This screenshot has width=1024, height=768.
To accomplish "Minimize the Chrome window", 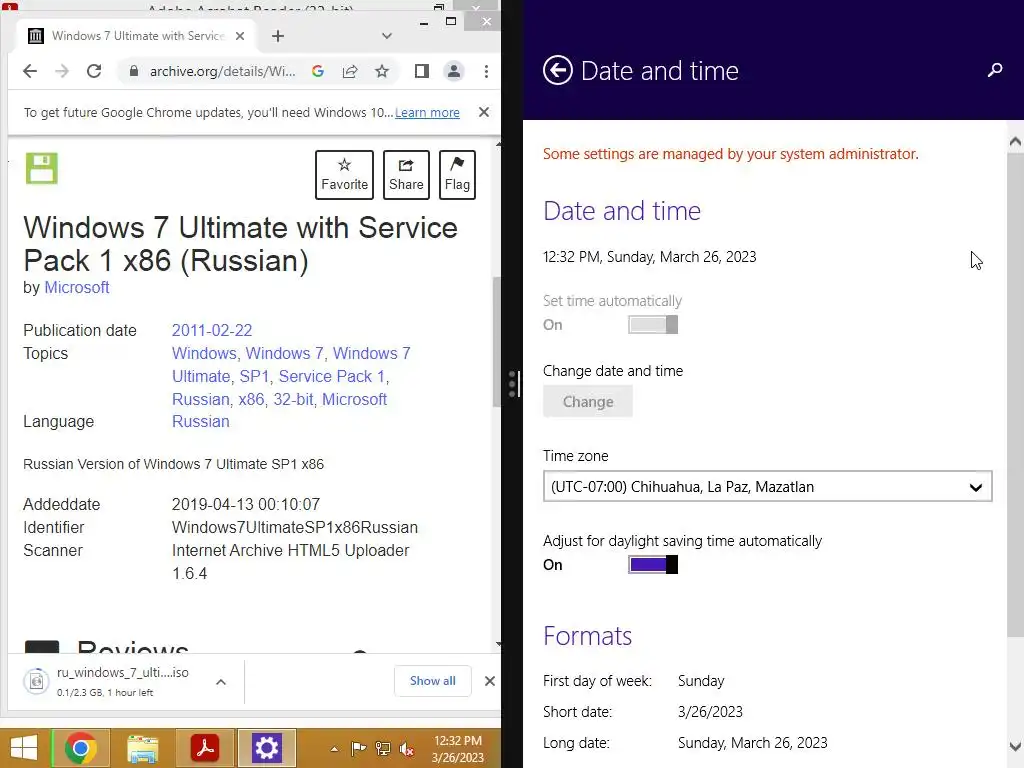I will (424, 22).
